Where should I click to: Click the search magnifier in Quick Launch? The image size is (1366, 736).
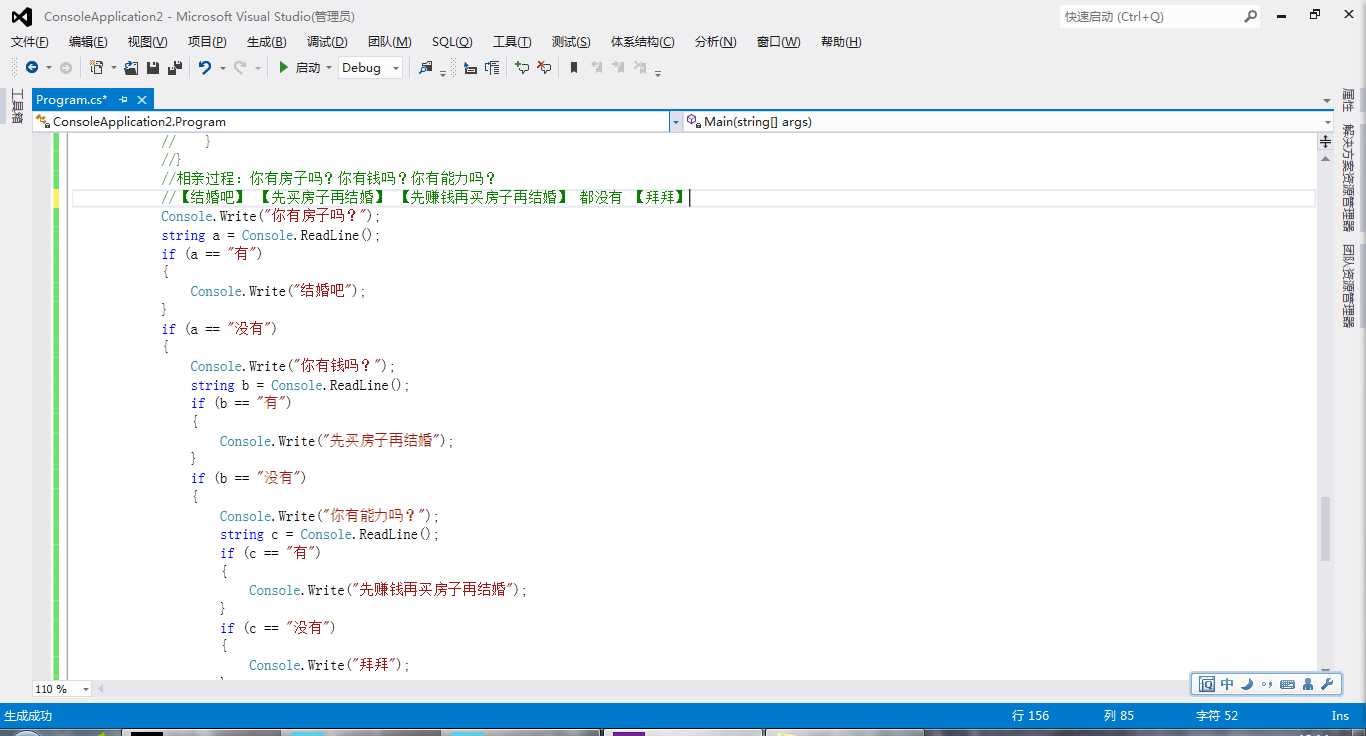tap(1250, 16)
